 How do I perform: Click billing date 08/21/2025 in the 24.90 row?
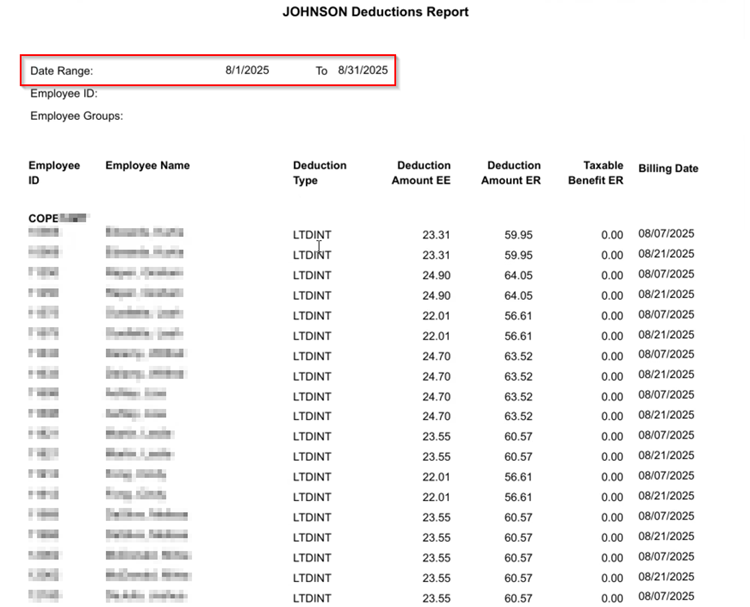666,294
